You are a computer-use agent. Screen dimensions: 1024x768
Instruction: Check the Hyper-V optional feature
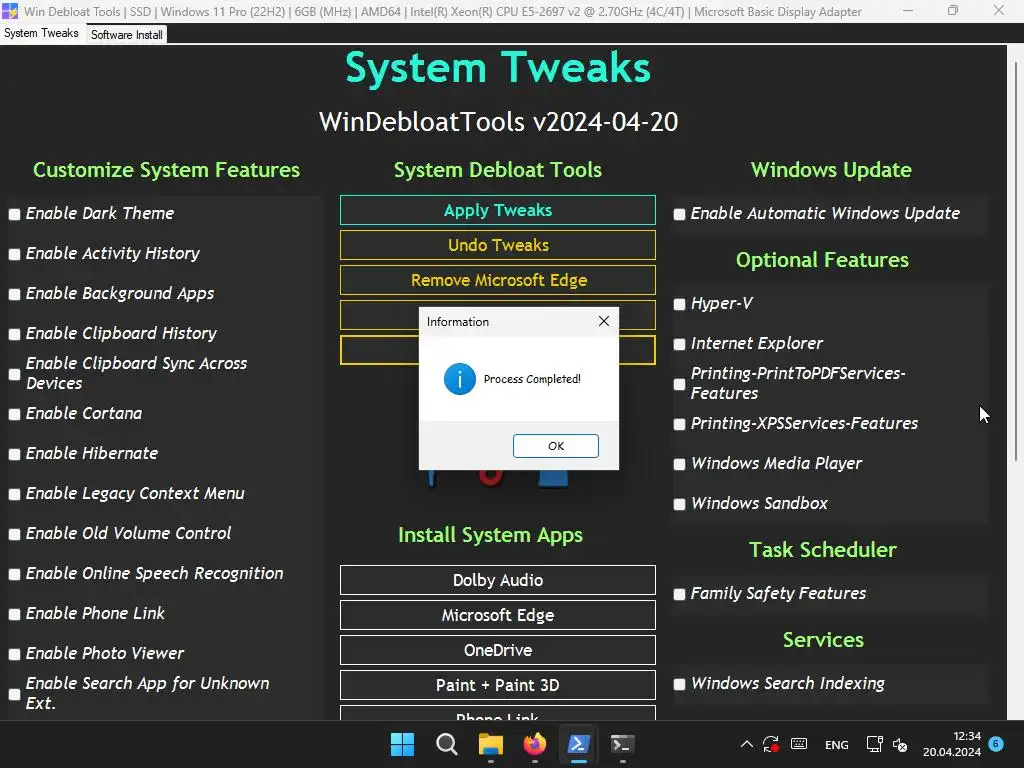point(679,304)
